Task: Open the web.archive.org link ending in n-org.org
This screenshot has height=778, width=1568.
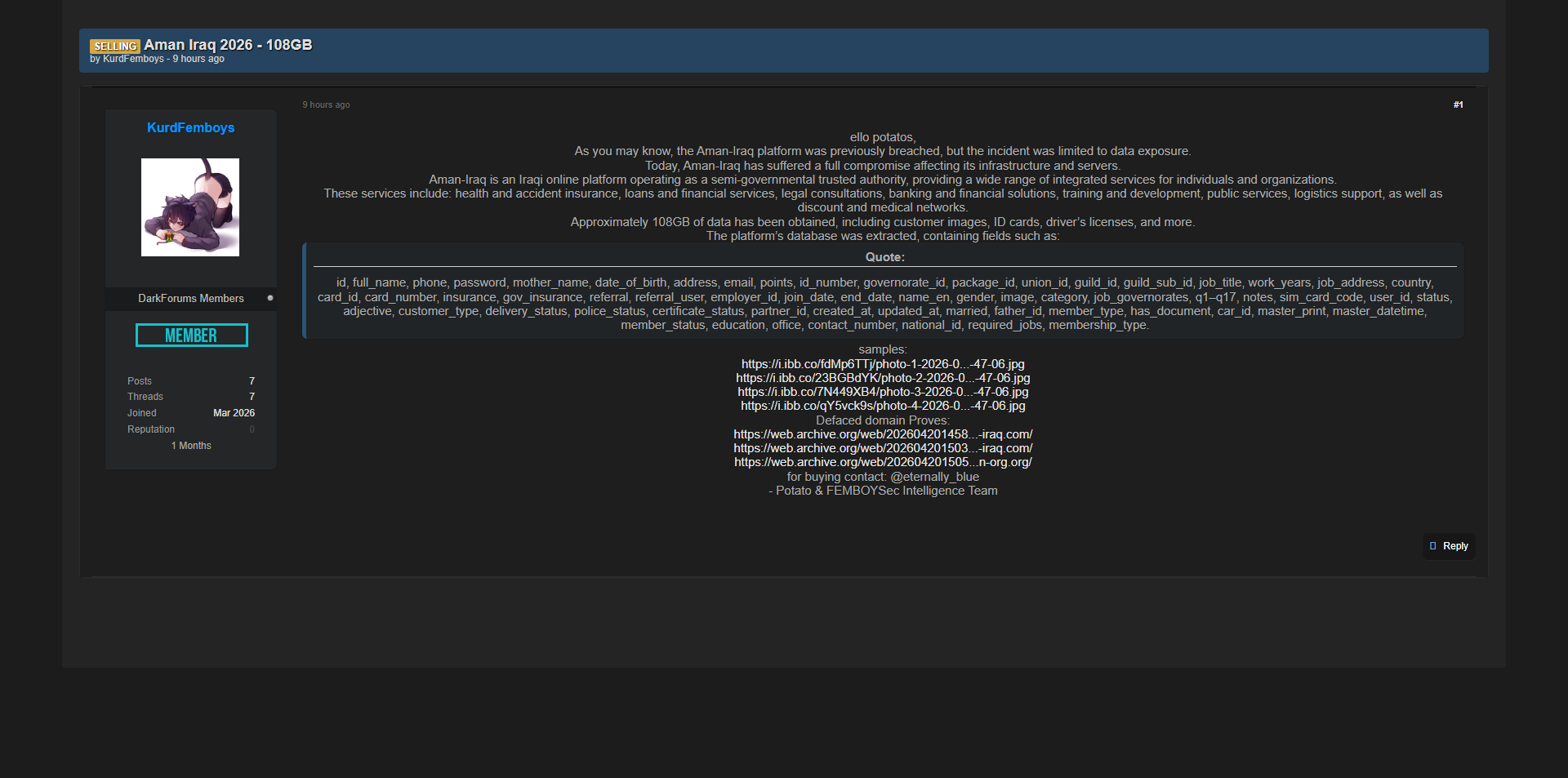Action: pyautogui.click(x=882, y=462)
